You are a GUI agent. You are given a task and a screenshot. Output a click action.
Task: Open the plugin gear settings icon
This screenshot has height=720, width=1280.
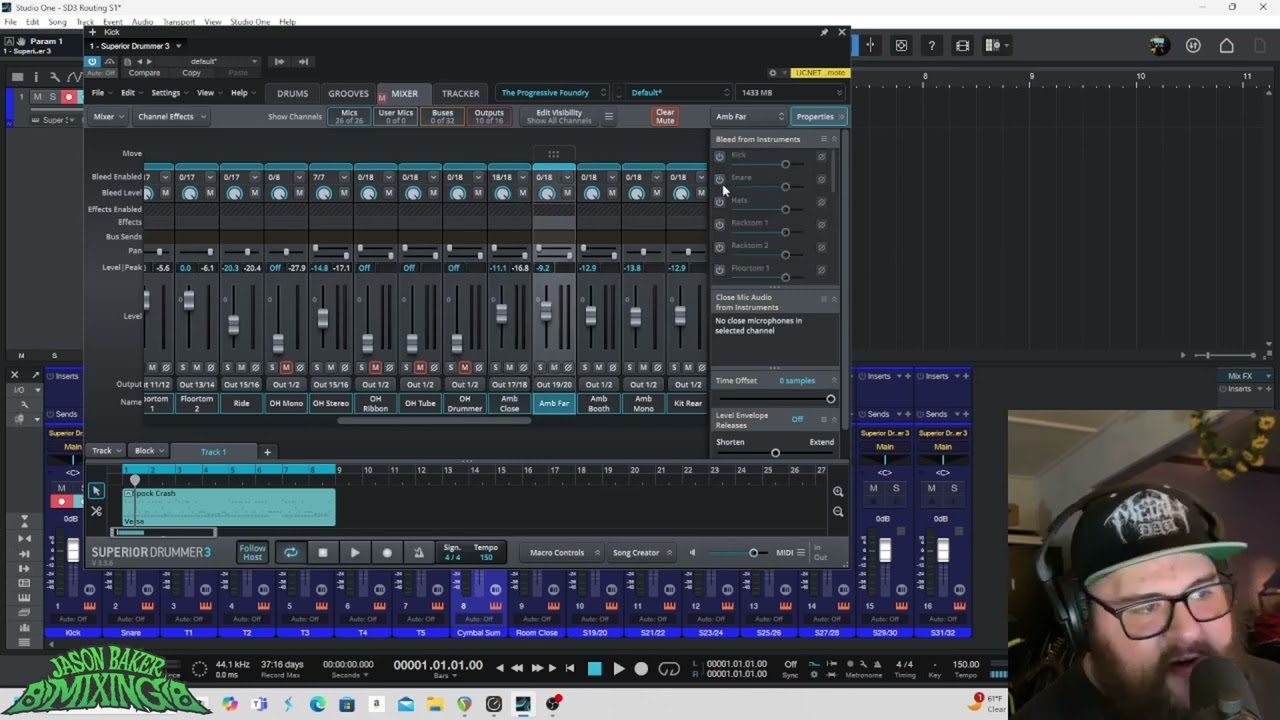tap(772, 73)
